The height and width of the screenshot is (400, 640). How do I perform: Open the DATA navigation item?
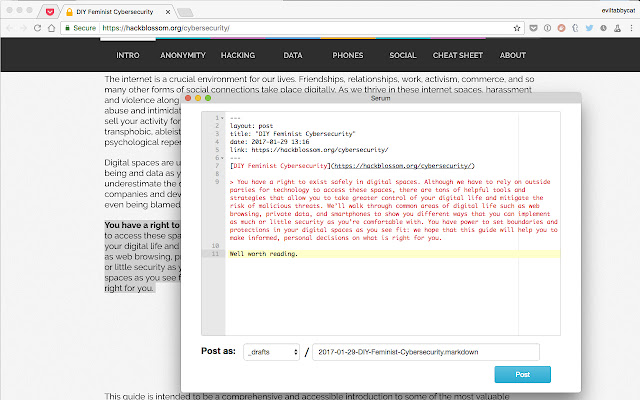293,55
